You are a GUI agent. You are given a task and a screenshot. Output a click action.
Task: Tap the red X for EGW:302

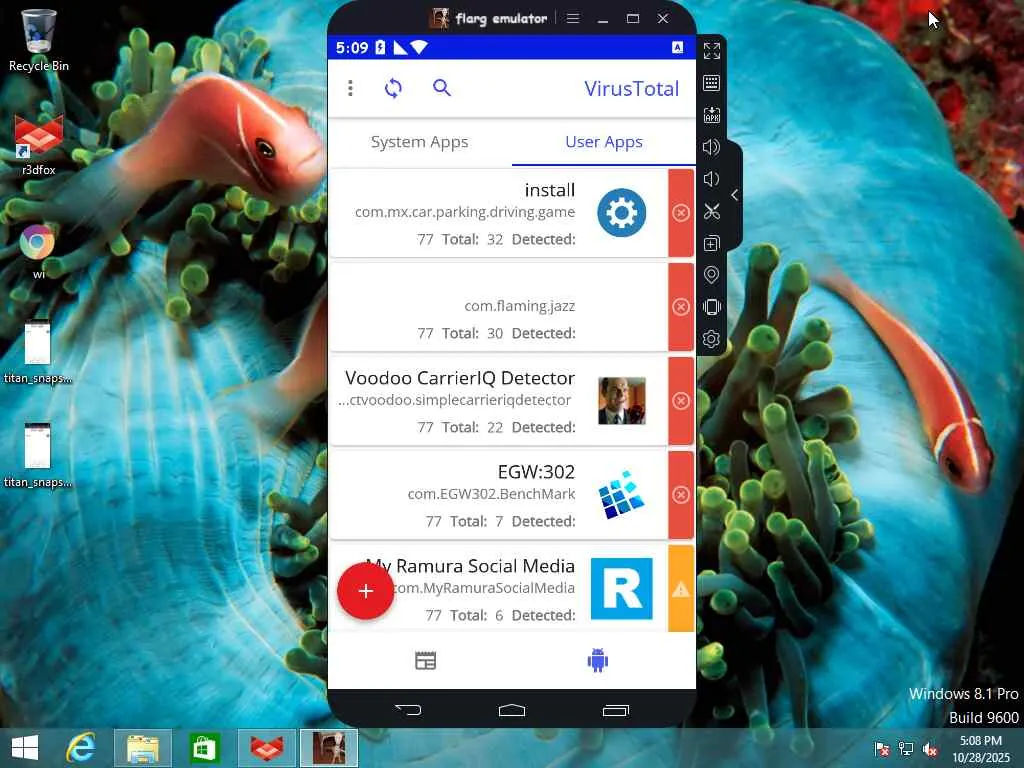point(681,495)
